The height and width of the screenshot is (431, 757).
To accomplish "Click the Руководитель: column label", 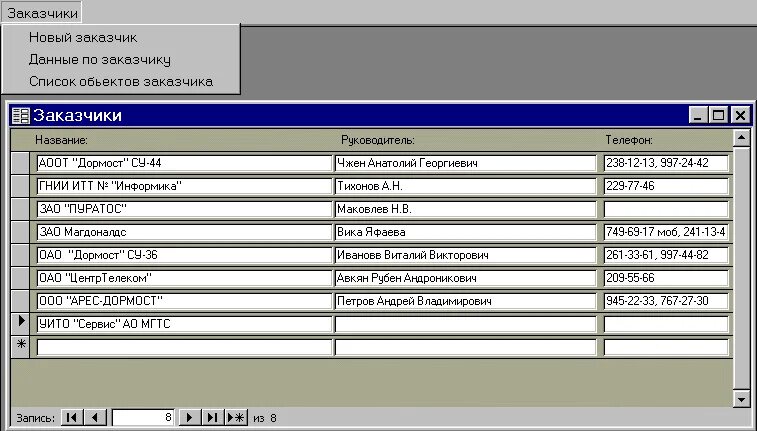I will pyautogui.click(x=378, y=140).
